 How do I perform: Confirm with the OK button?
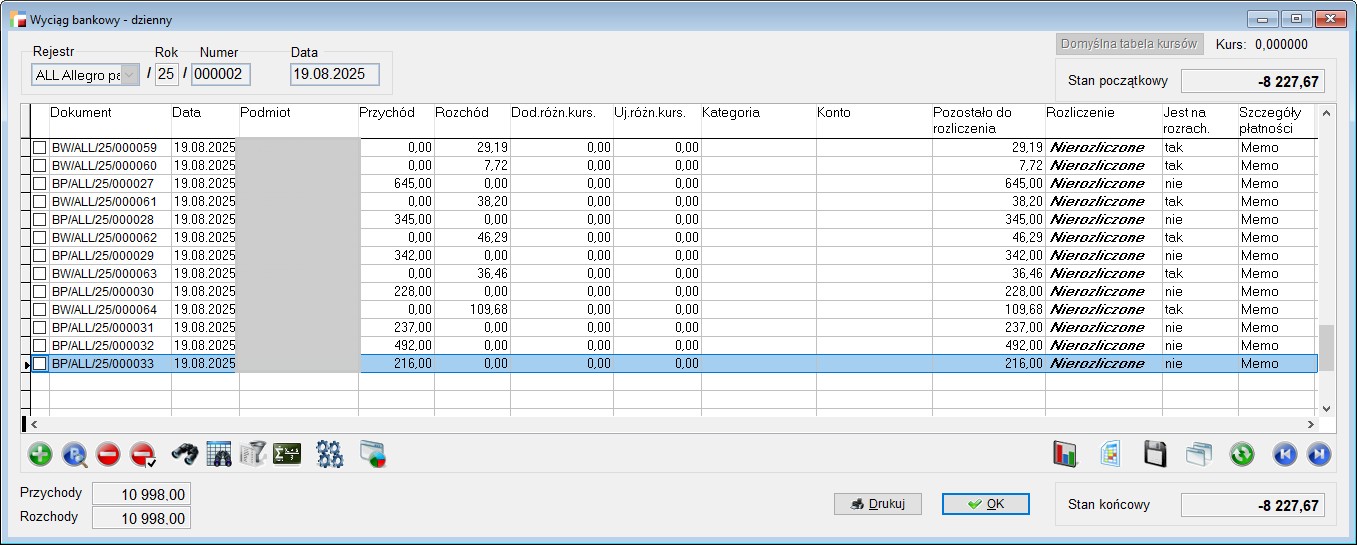click(x=985, y=504)
